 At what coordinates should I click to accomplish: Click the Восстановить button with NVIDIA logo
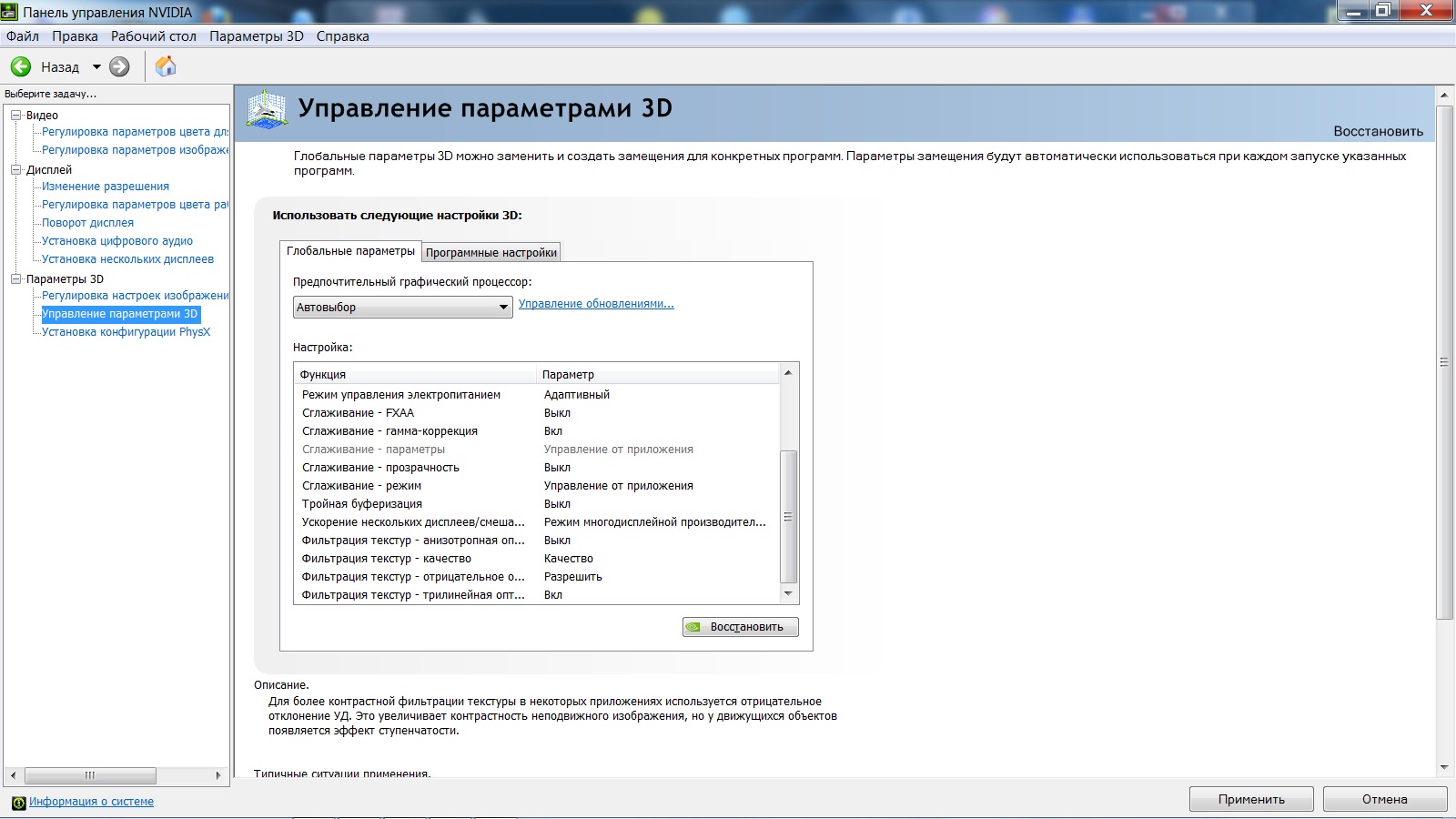(741, 627)
